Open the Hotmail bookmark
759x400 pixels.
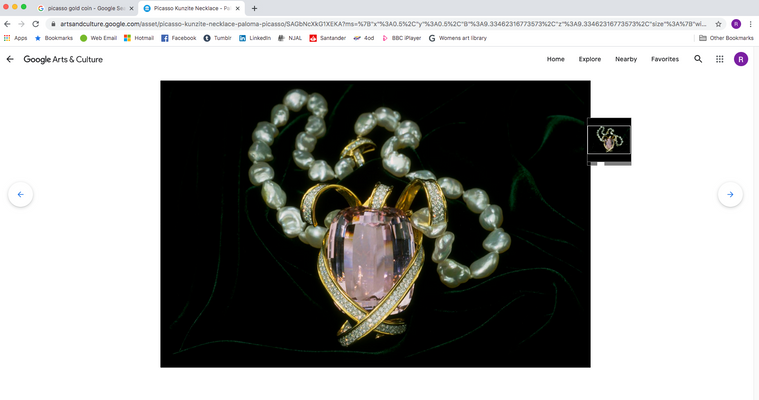[138, 38]
